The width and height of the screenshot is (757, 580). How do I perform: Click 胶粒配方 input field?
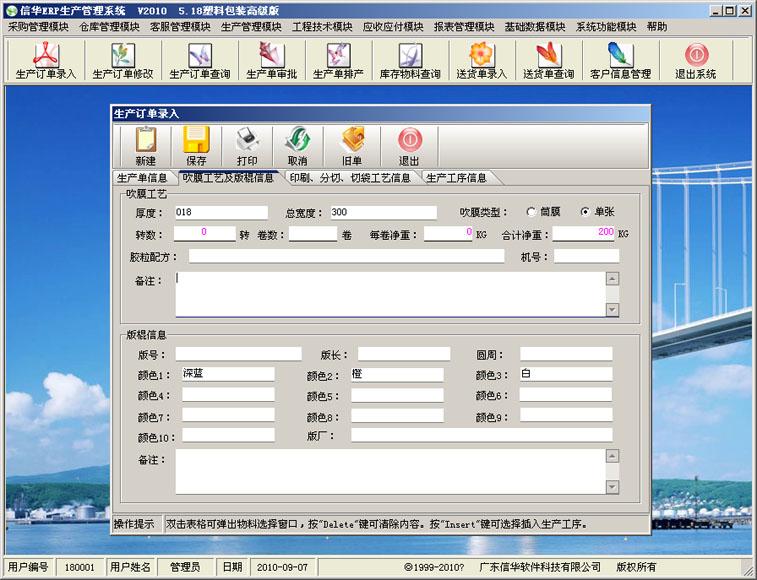(x=347, y=256)
